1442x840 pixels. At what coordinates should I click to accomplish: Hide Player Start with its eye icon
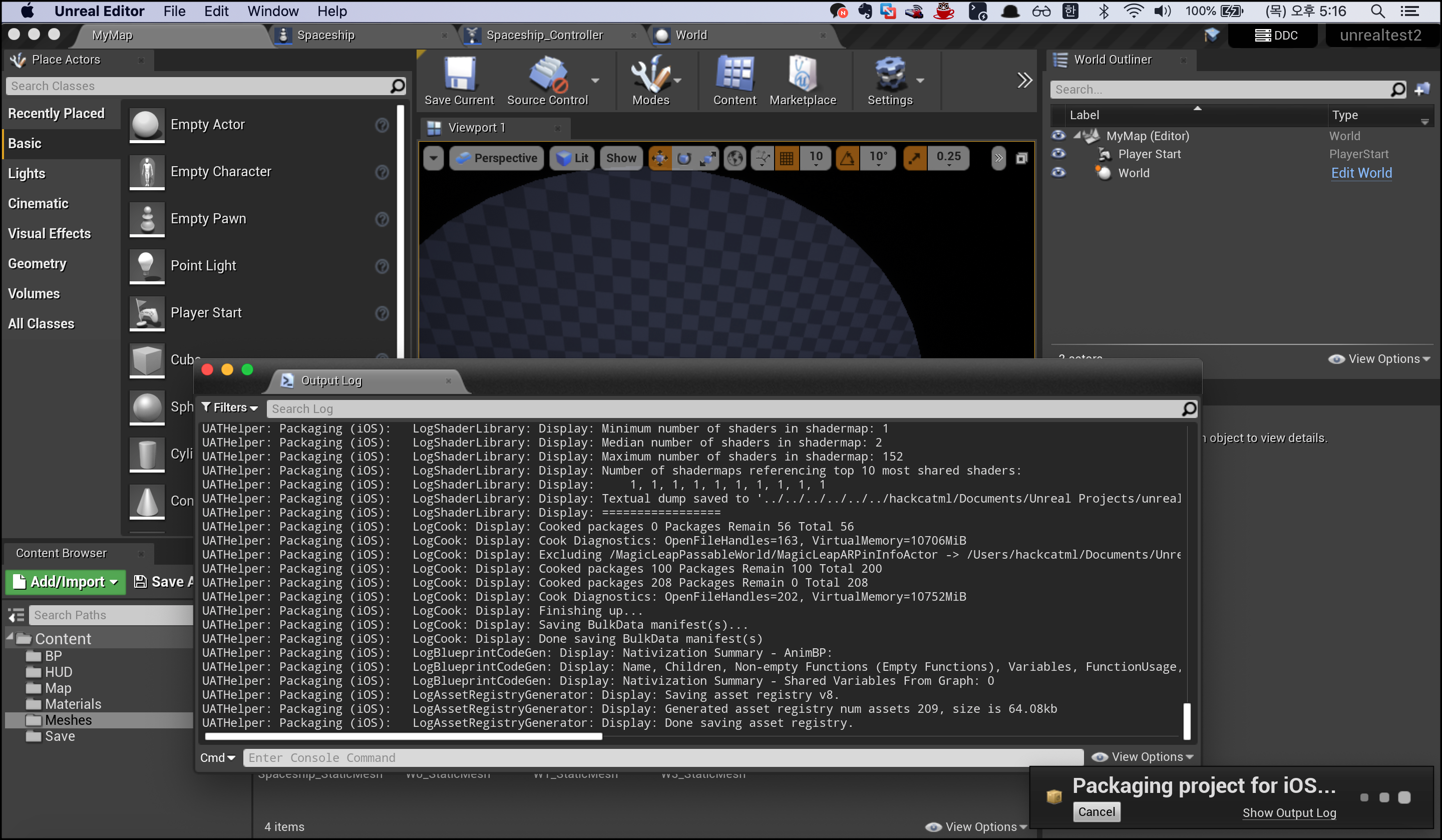click(1058, 154)
